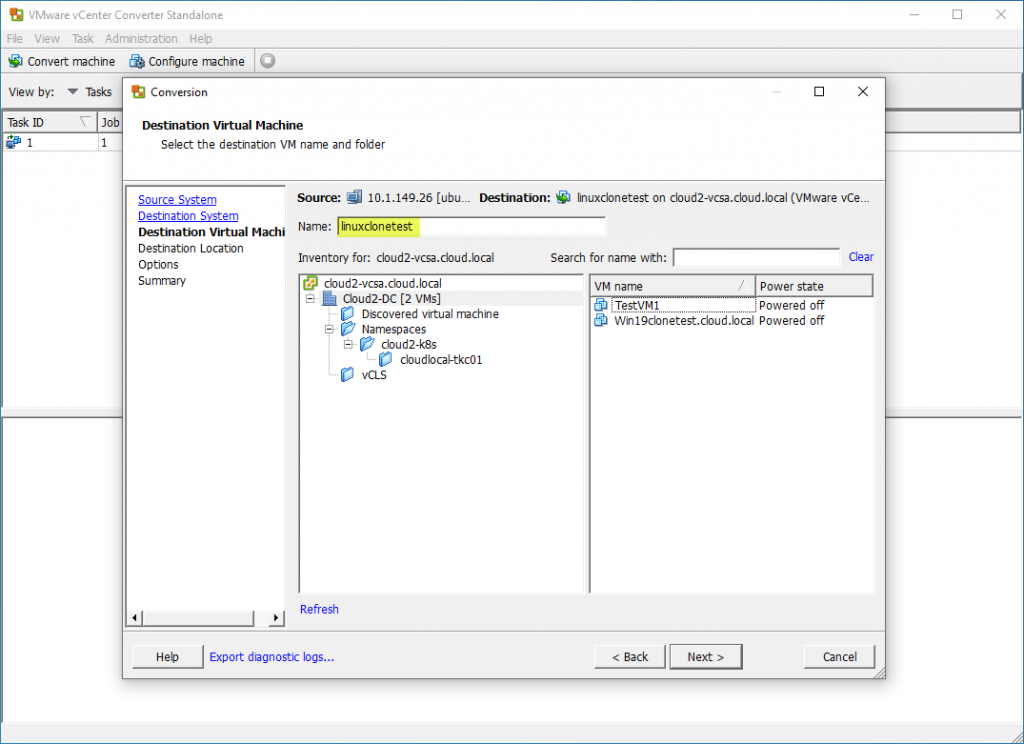The image size is (1024, 744).
Task: Click the TestVM1 virtual machine icon
Action: (600, 305)
